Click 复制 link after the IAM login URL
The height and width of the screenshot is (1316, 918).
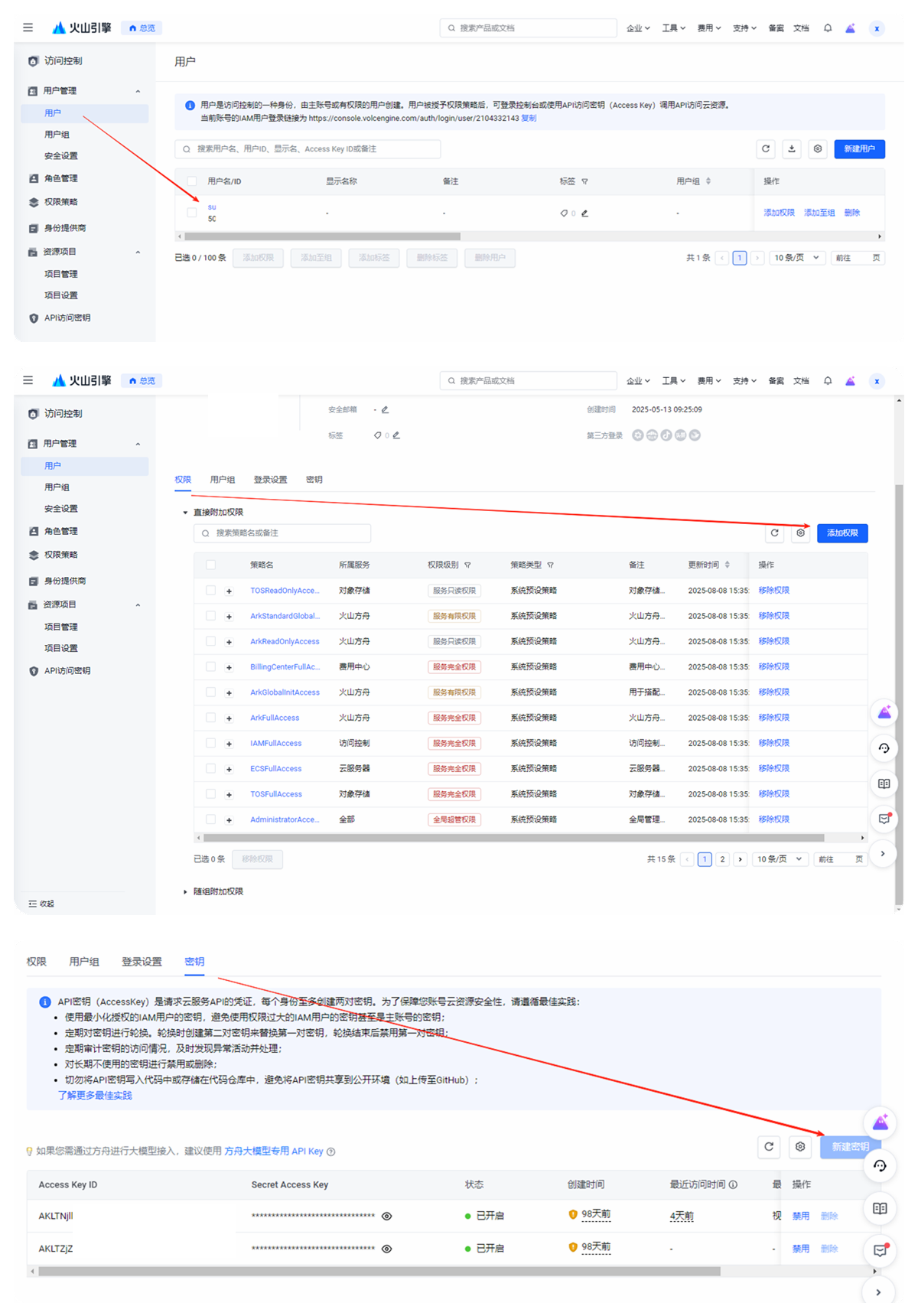click(529, 119)
